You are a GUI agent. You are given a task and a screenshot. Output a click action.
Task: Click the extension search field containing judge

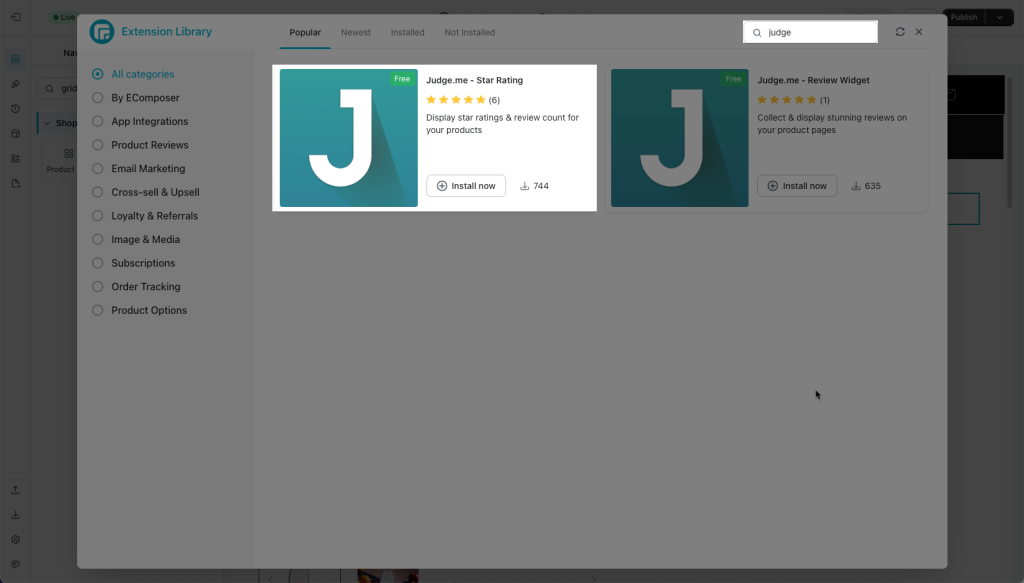click(x=810, y=33)
